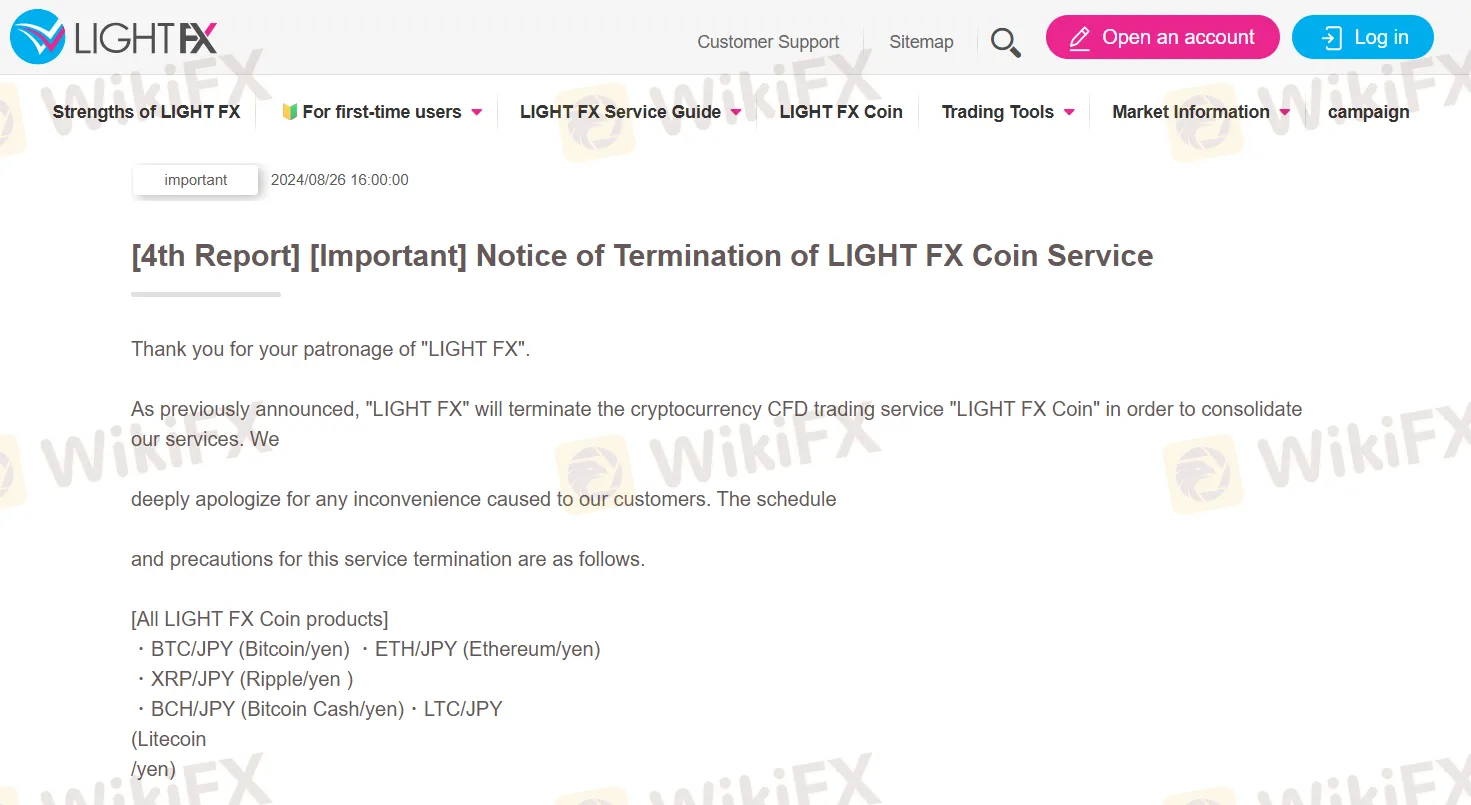Click the beginner mark icon beside first-time users

point(290,112)
